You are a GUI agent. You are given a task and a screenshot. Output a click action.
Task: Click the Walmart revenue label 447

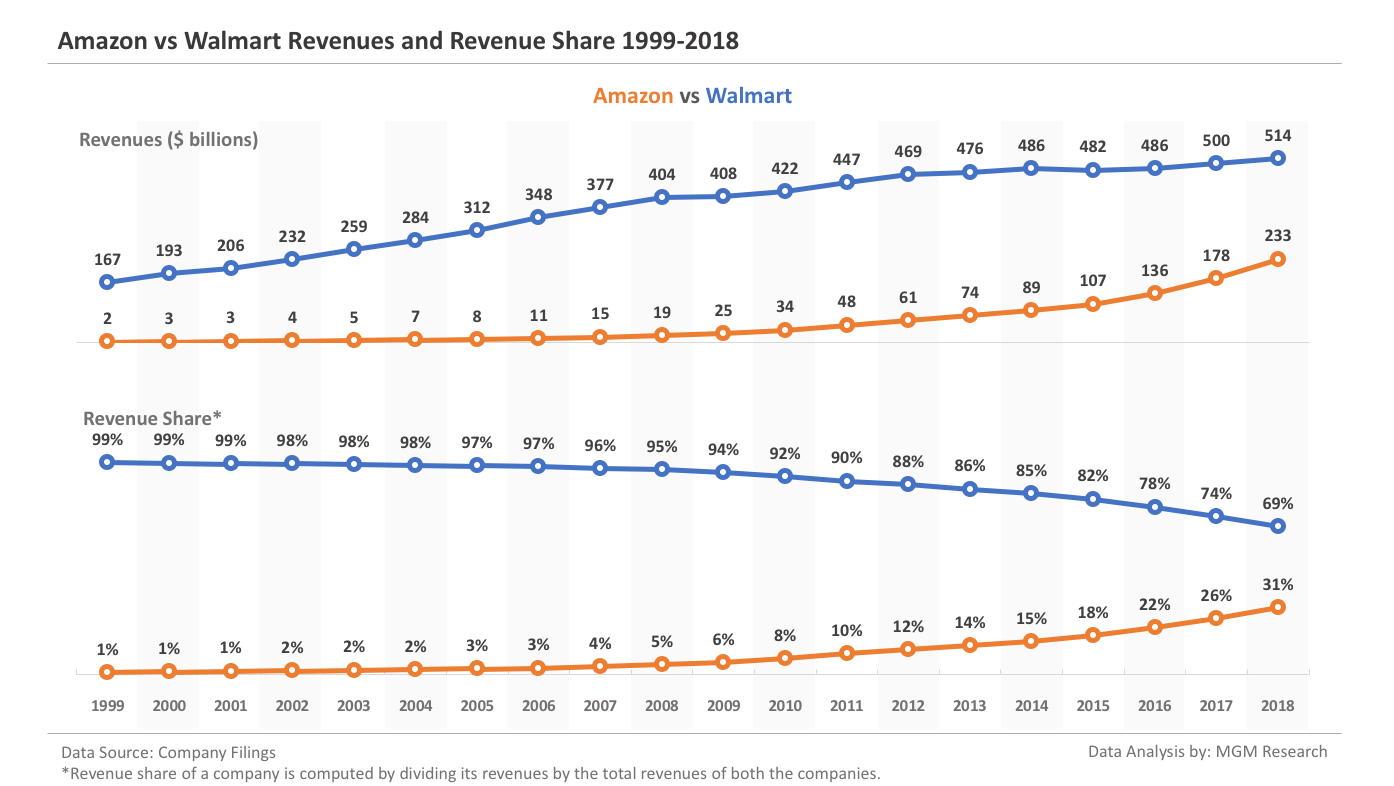pyautogui.click(x=847, y=159)
